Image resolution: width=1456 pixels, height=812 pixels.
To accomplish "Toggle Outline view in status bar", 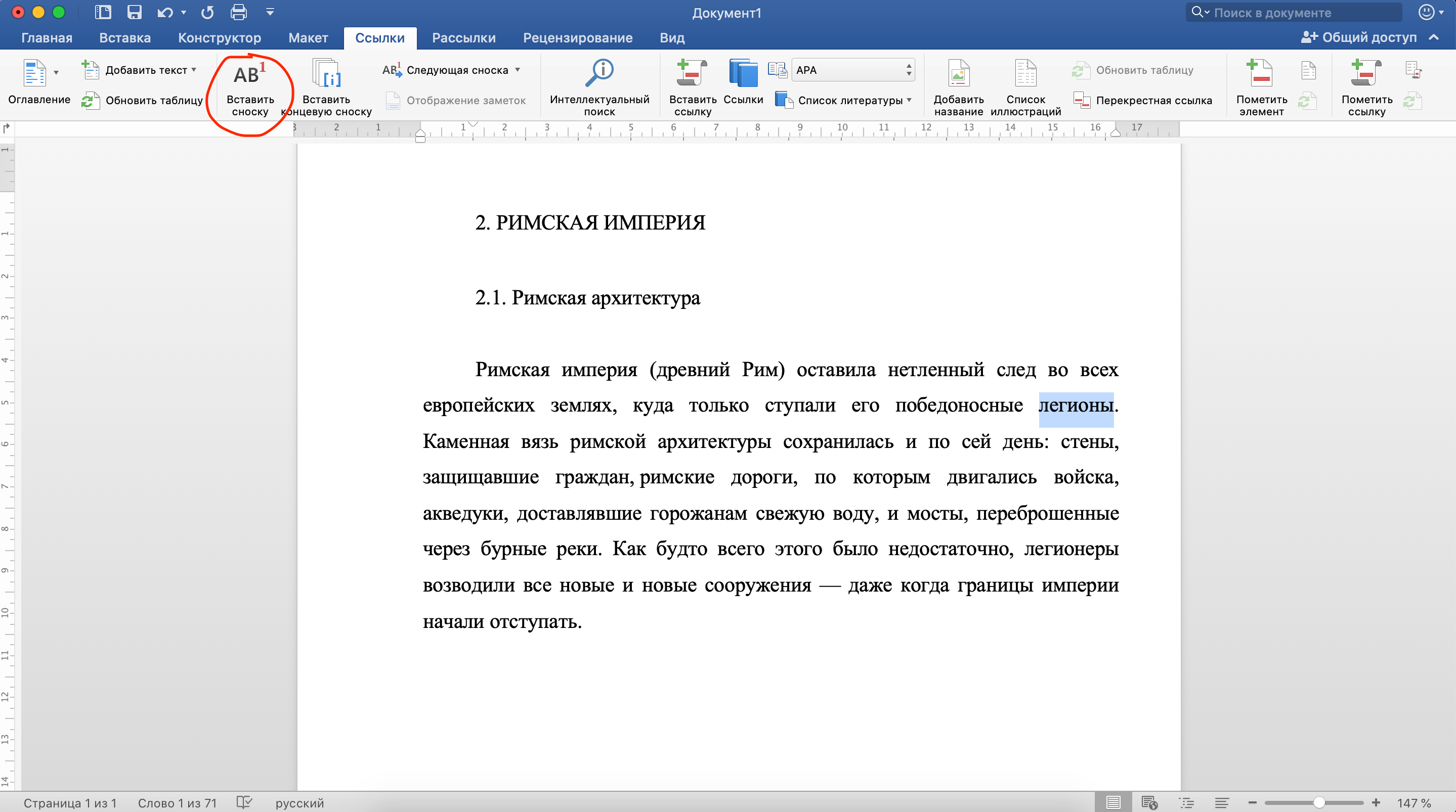I will (1186, 802).
